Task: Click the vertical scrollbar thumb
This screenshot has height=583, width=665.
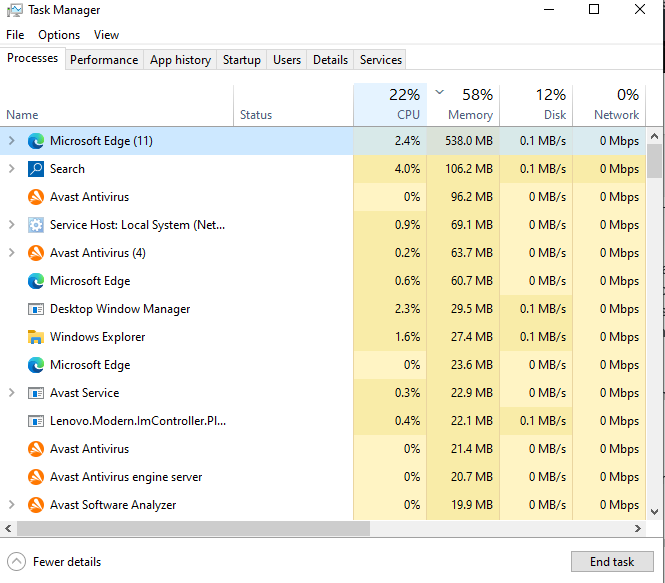Action: (654, 160)
